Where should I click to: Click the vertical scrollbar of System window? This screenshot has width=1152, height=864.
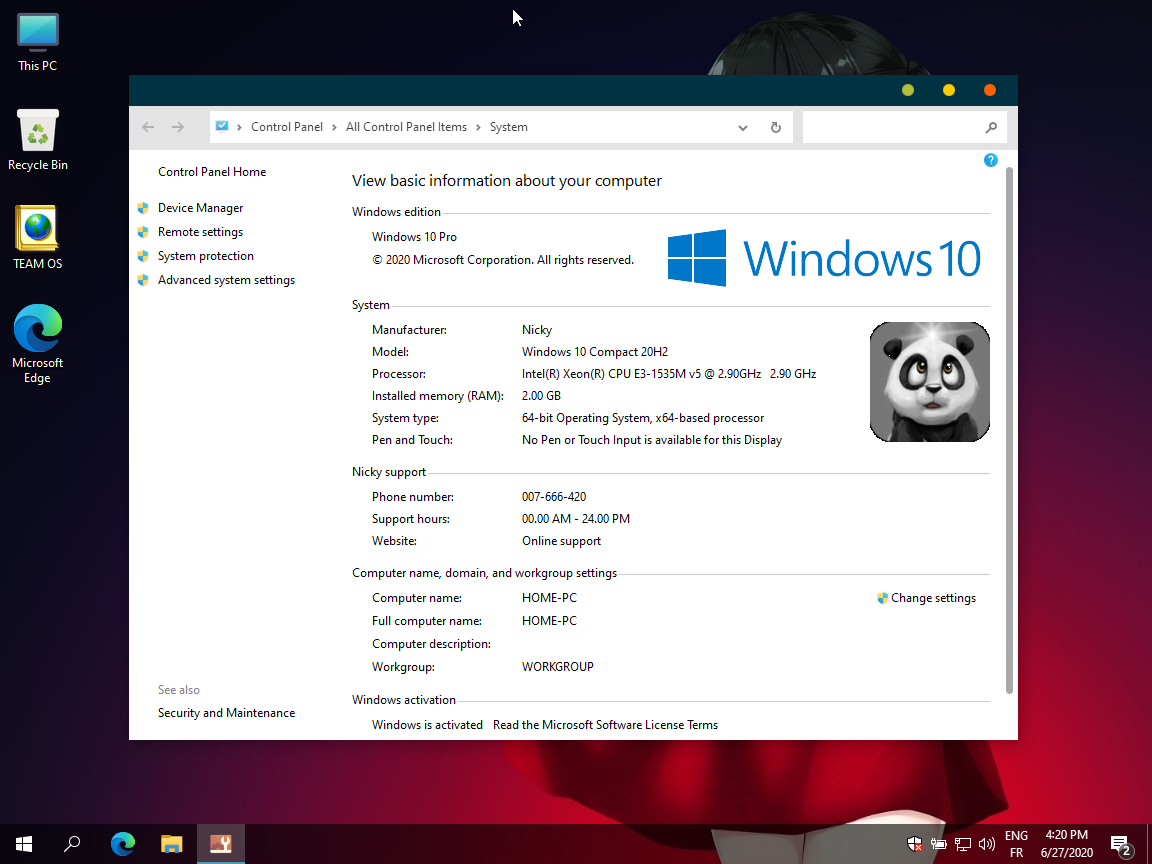tap(1009, 430)
